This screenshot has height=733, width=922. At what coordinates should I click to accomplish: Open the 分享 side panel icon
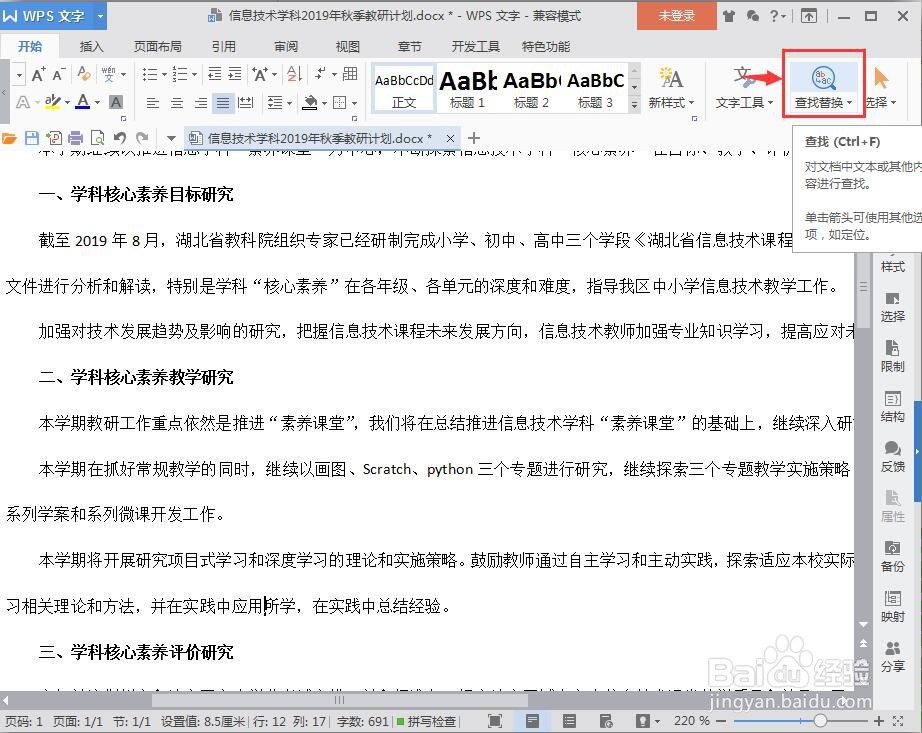coord(893,657)
